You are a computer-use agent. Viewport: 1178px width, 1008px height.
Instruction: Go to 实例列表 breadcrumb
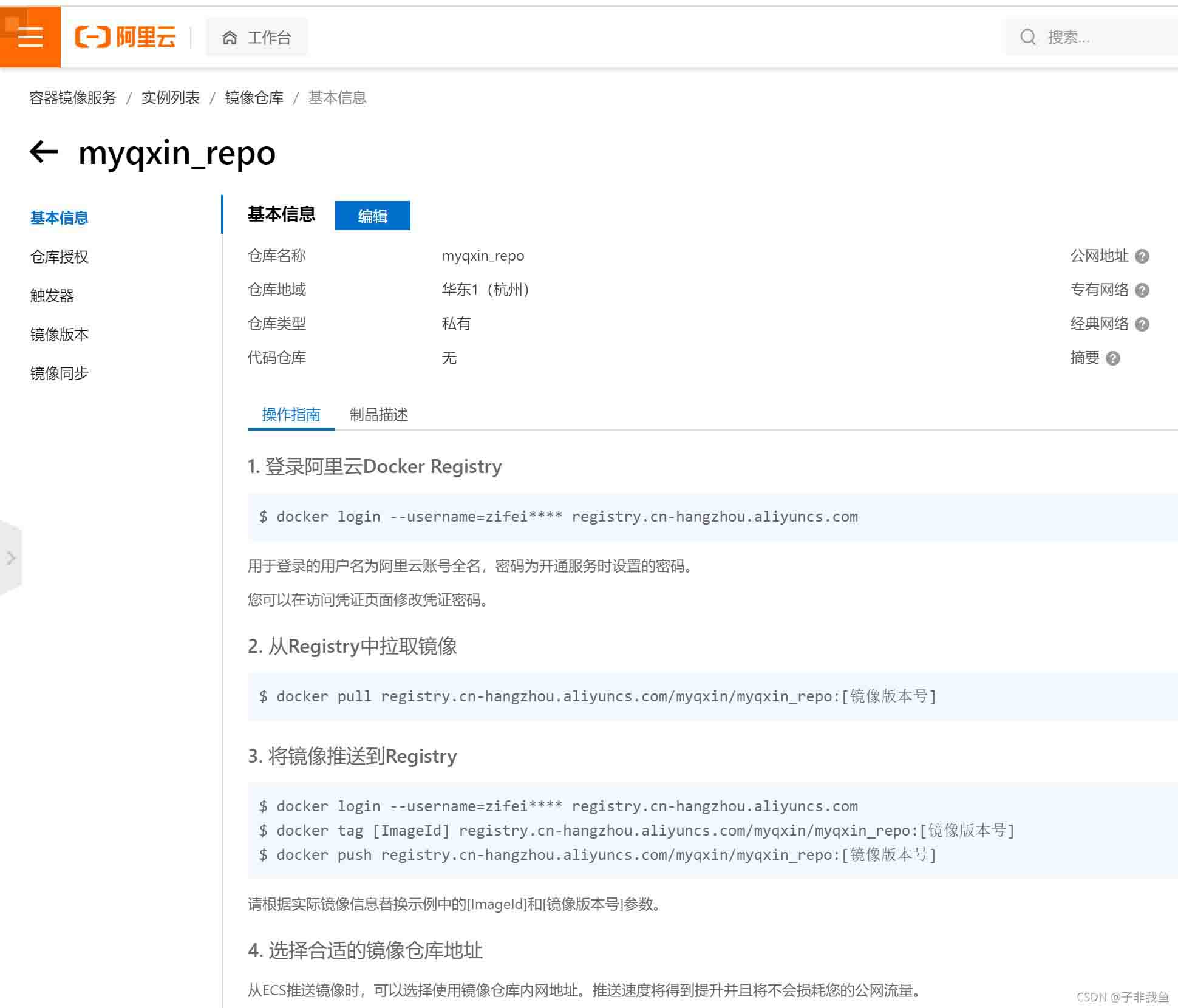171,98
